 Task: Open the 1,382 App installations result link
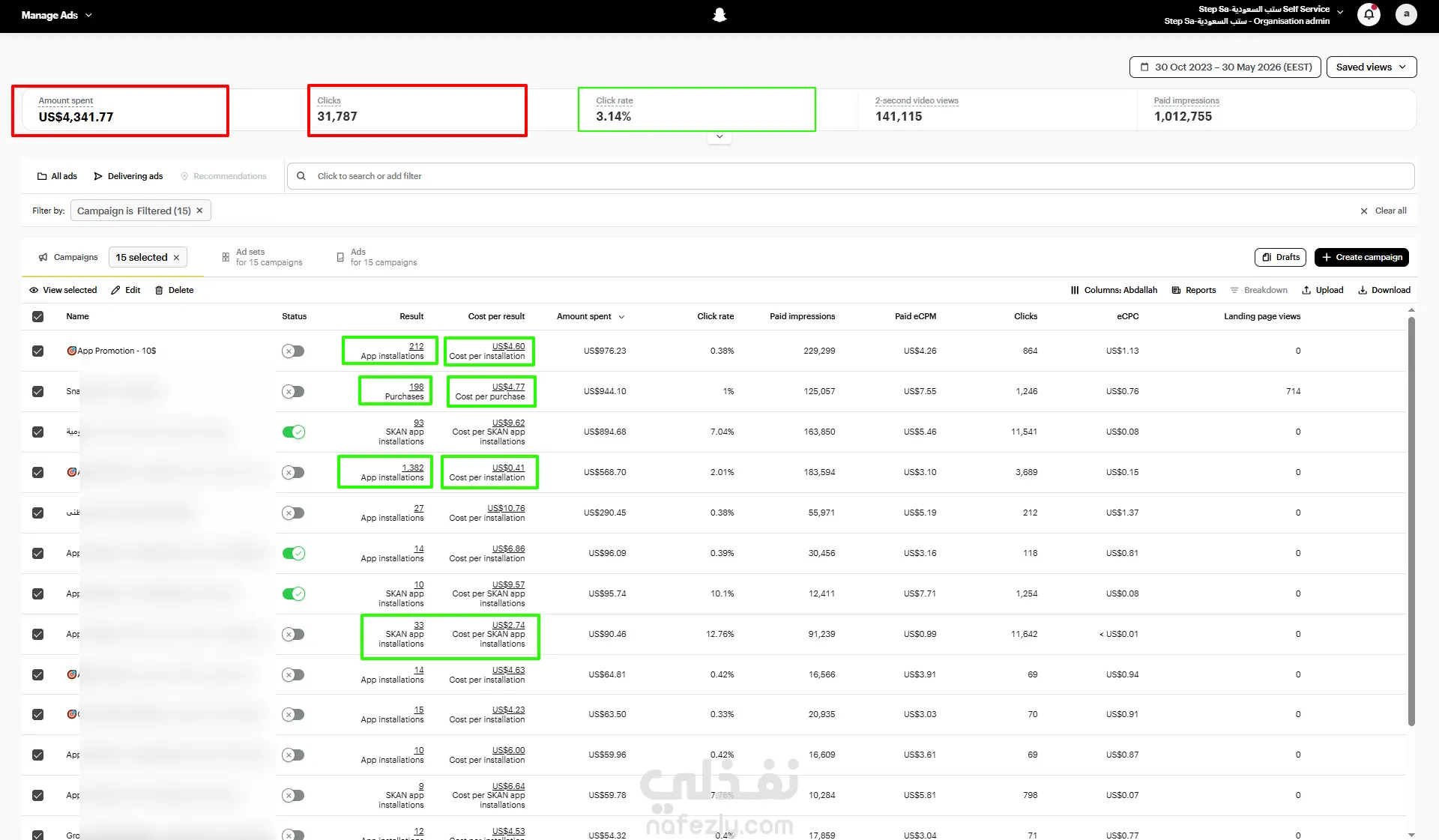tap(413, 468)
